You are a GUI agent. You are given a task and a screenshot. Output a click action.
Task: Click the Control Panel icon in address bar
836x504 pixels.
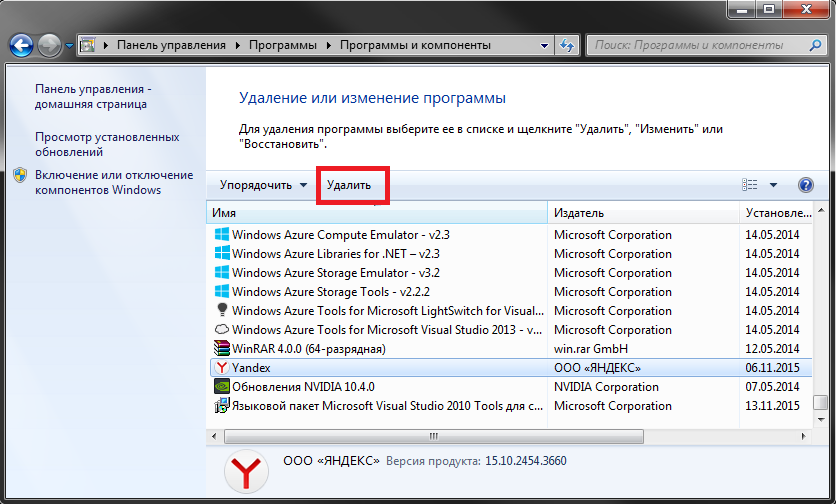coord(88,45)
